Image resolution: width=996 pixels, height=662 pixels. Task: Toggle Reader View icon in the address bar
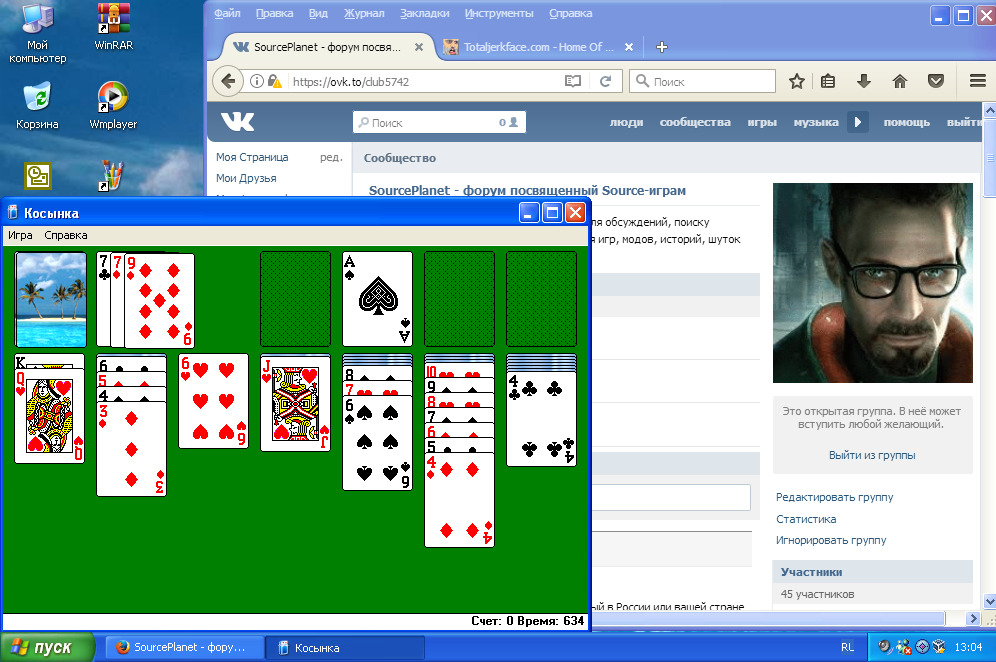573,82
